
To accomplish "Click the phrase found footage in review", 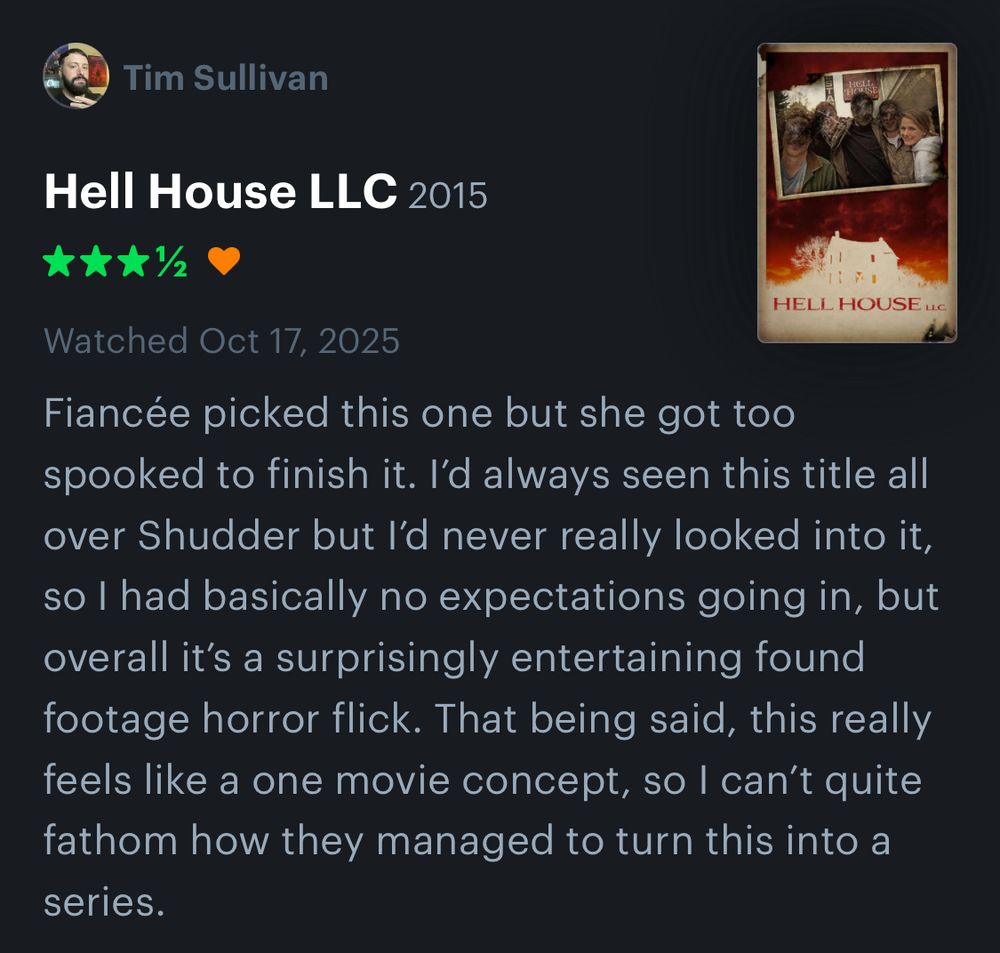I will tap(810, 657).
